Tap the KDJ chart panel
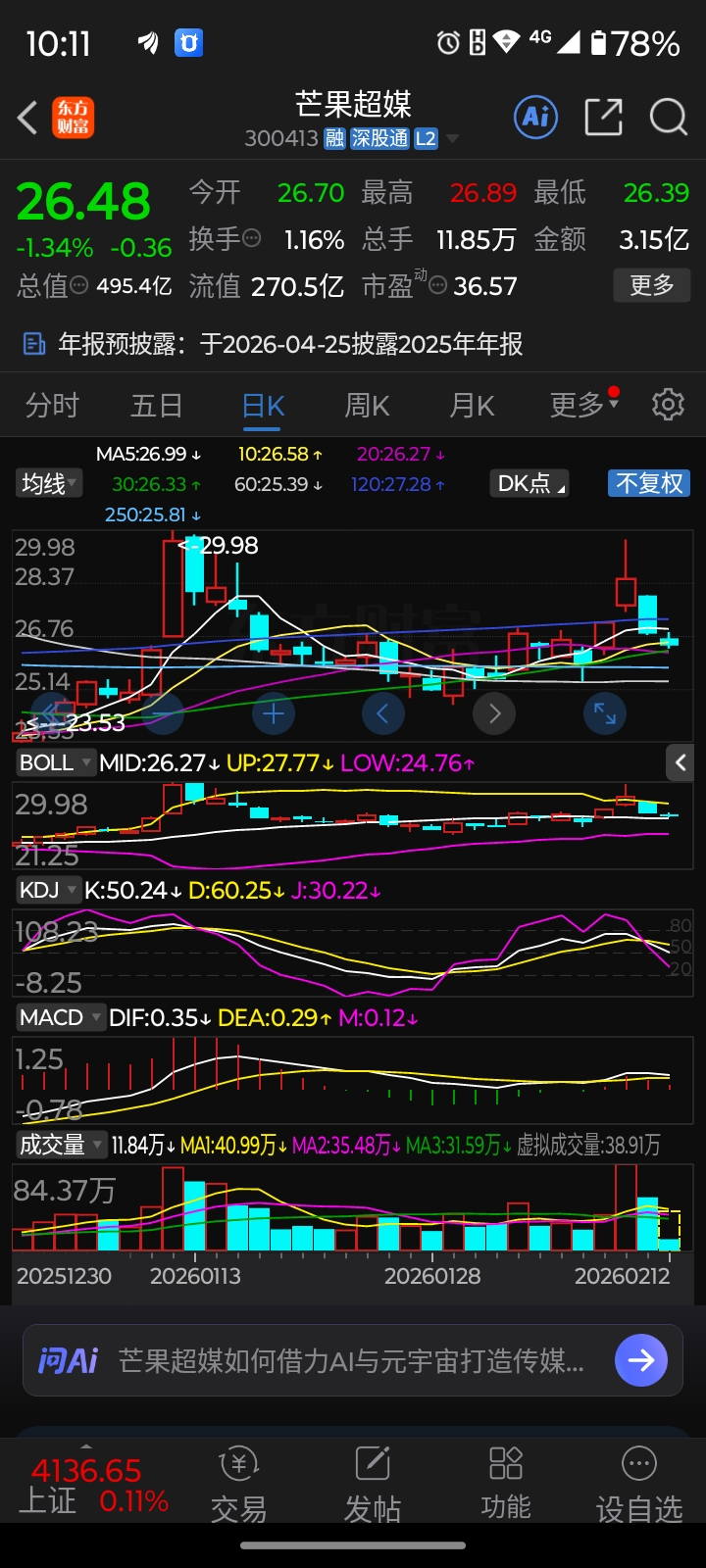 [353, 953]
